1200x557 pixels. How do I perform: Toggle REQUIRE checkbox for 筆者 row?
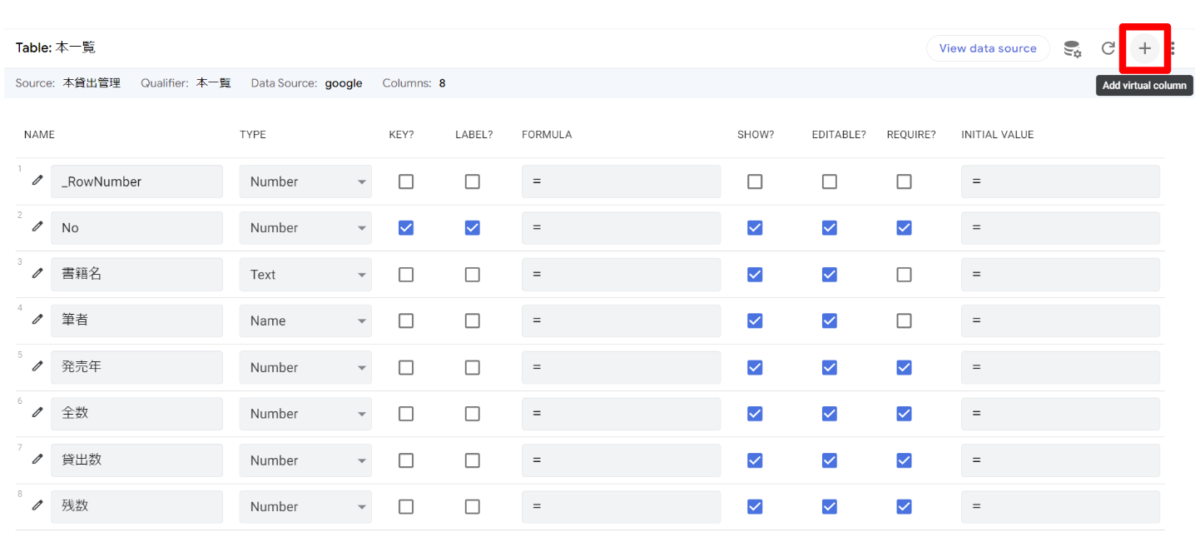904,320
